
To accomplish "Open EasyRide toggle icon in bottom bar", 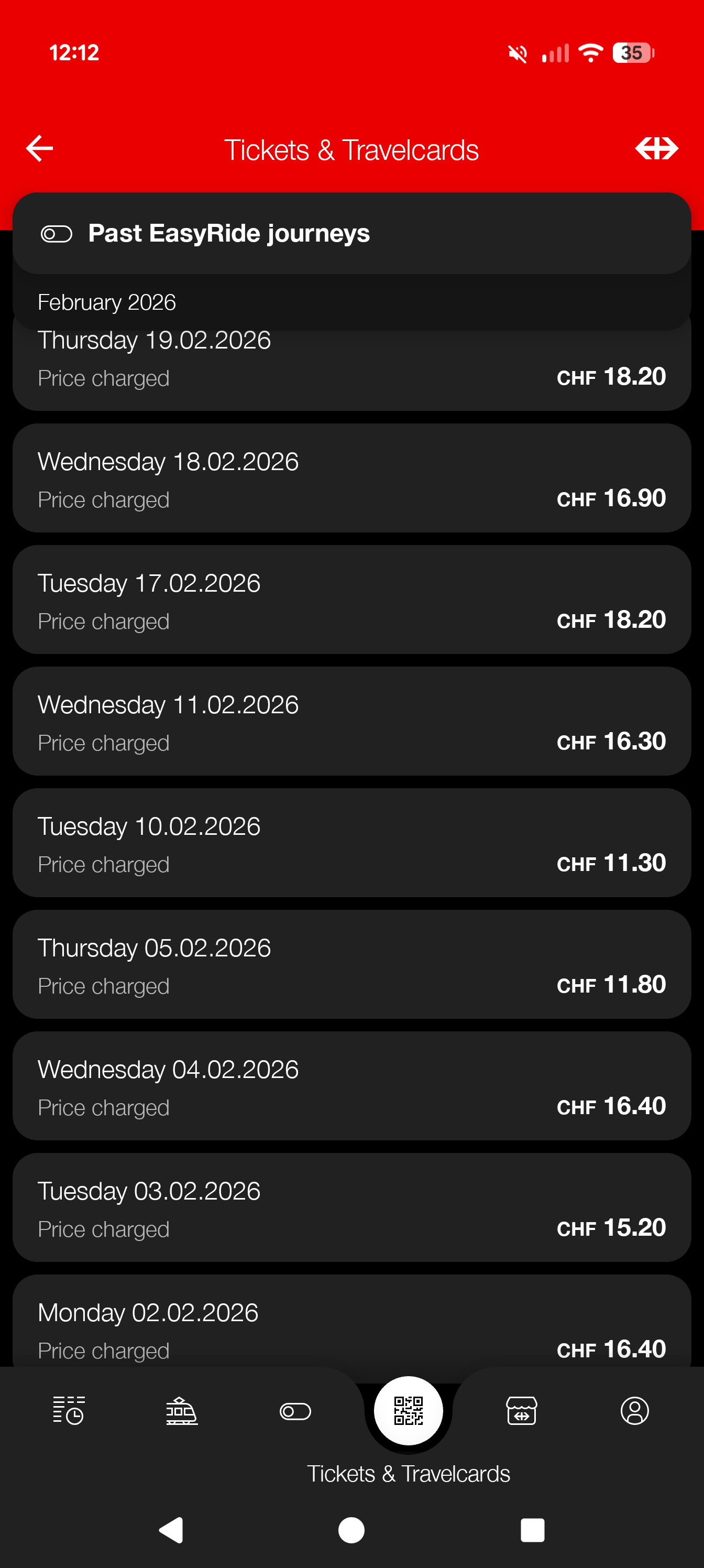I will point(295,1411).
